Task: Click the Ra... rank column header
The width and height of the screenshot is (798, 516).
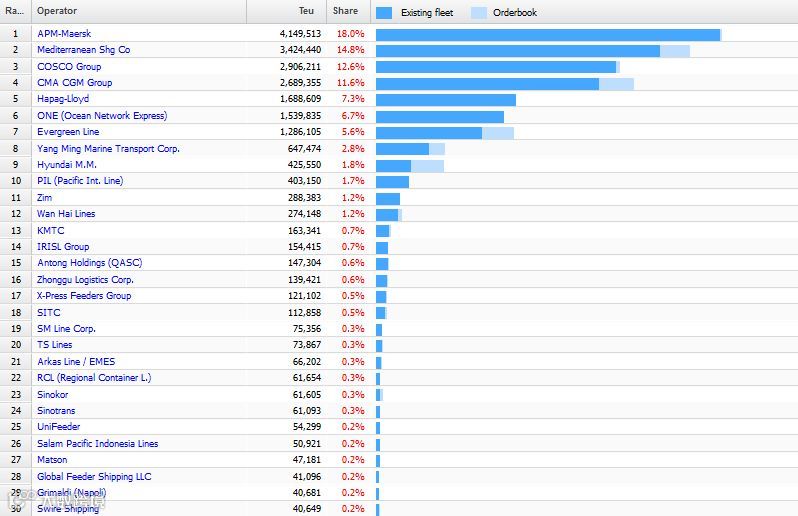Action: pos(15,11)
